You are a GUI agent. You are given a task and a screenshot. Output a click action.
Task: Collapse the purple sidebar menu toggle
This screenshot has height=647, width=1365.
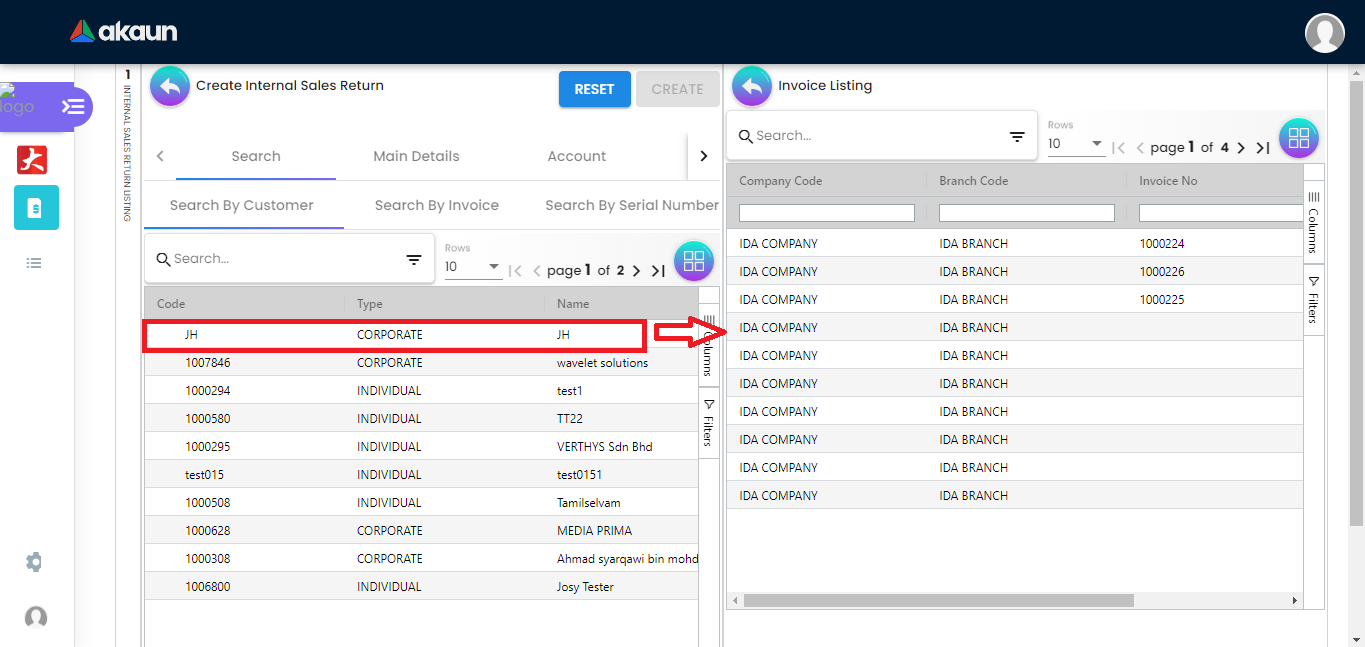(x=73, y=106)
